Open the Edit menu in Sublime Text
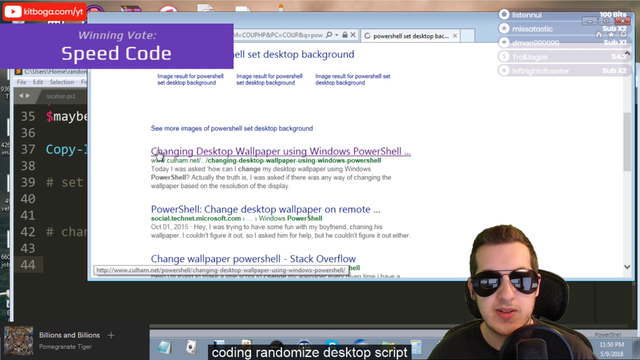Viewport: 640px width, 360px height. click(x=38, y=82)
